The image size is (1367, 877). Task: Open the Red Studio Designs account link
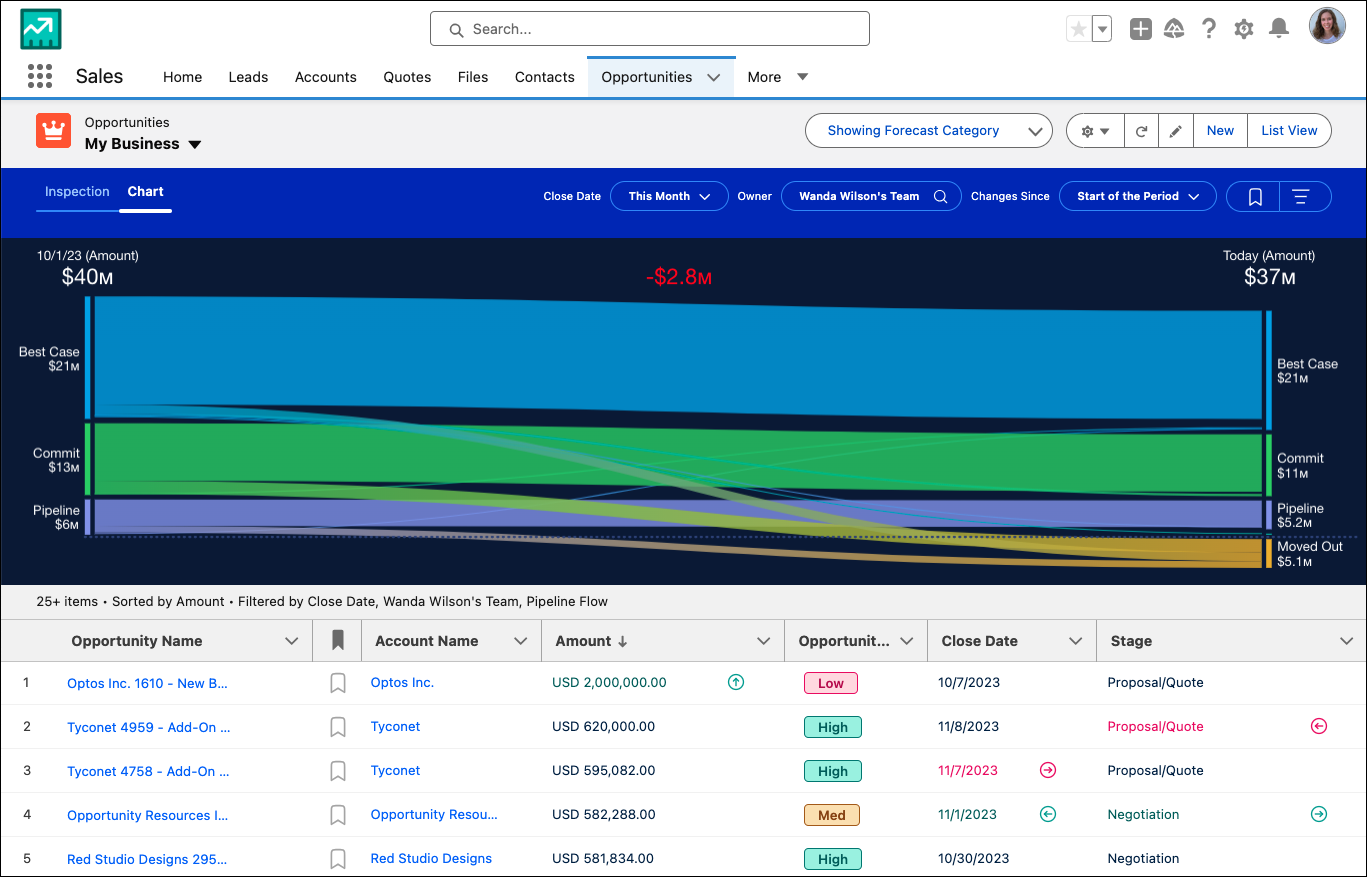tap(431, 858)
